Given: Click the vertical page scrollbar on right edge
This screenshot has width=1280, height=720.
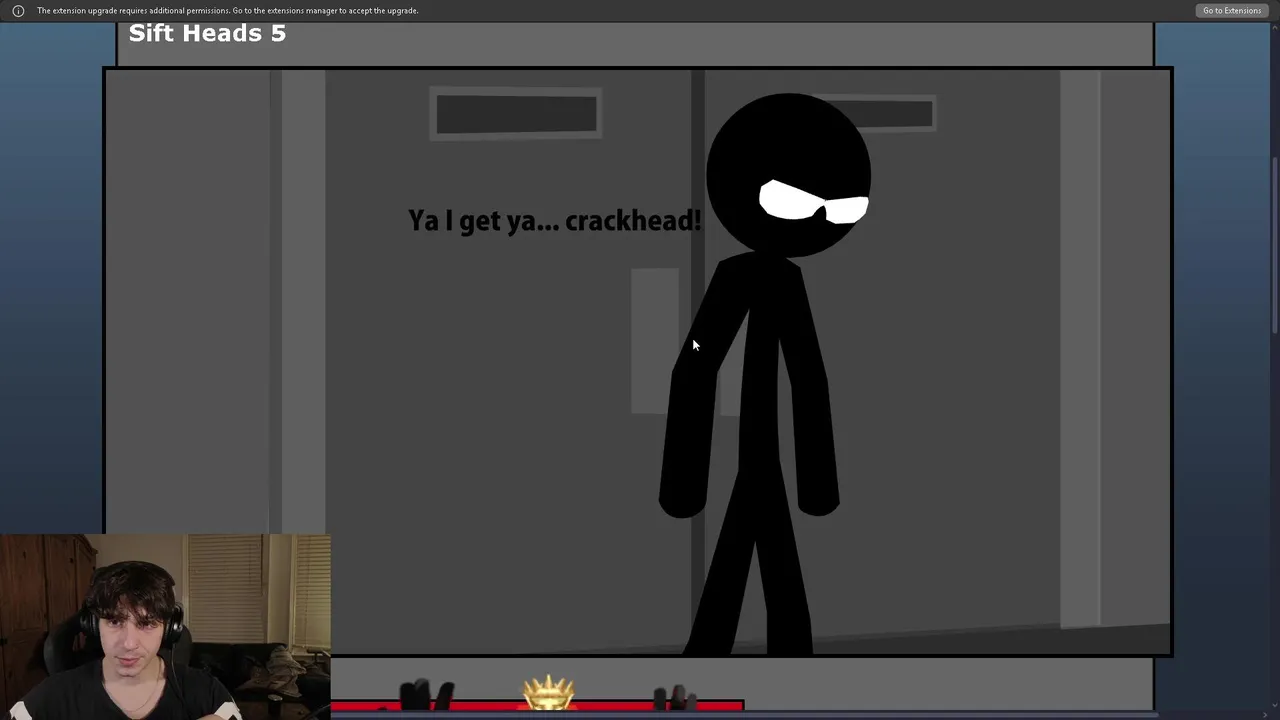Looking at the screenshot, I should (x=1274, y=245).
